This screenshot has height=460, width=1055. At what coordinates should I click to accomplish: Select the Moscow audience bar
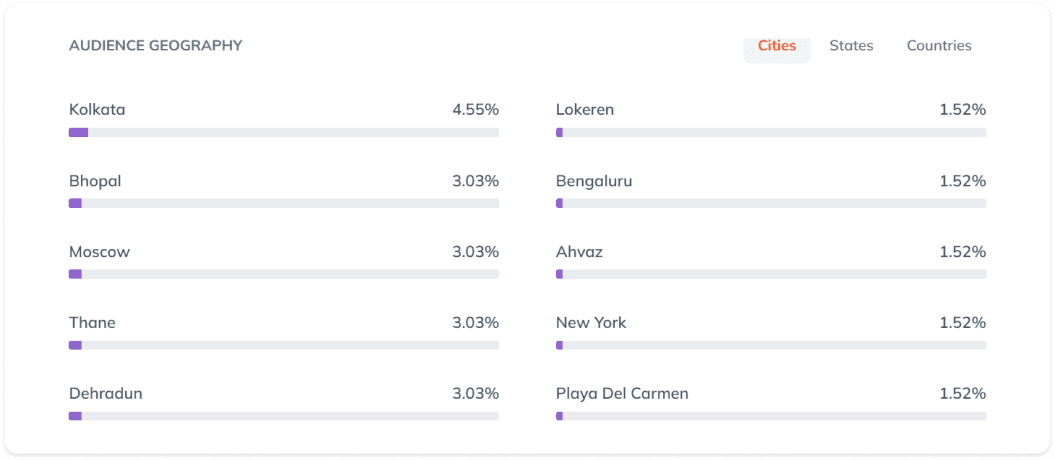(284, 274)
